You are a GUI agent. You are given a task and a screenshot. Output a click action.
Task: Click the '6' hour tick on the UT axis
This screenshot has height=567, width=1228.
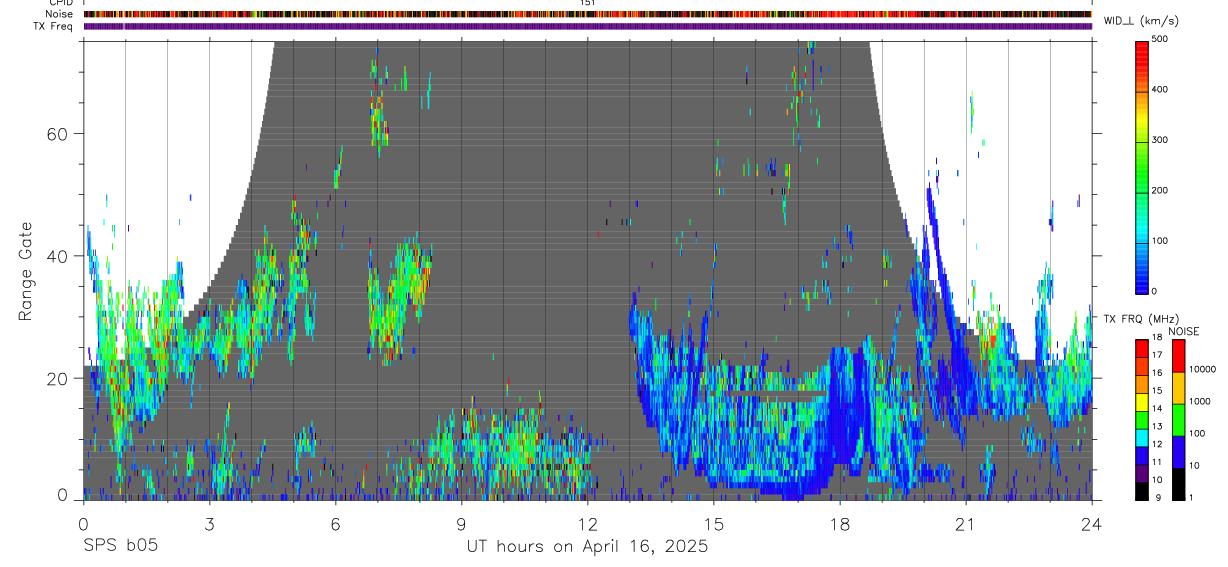[x=335, y=522]
